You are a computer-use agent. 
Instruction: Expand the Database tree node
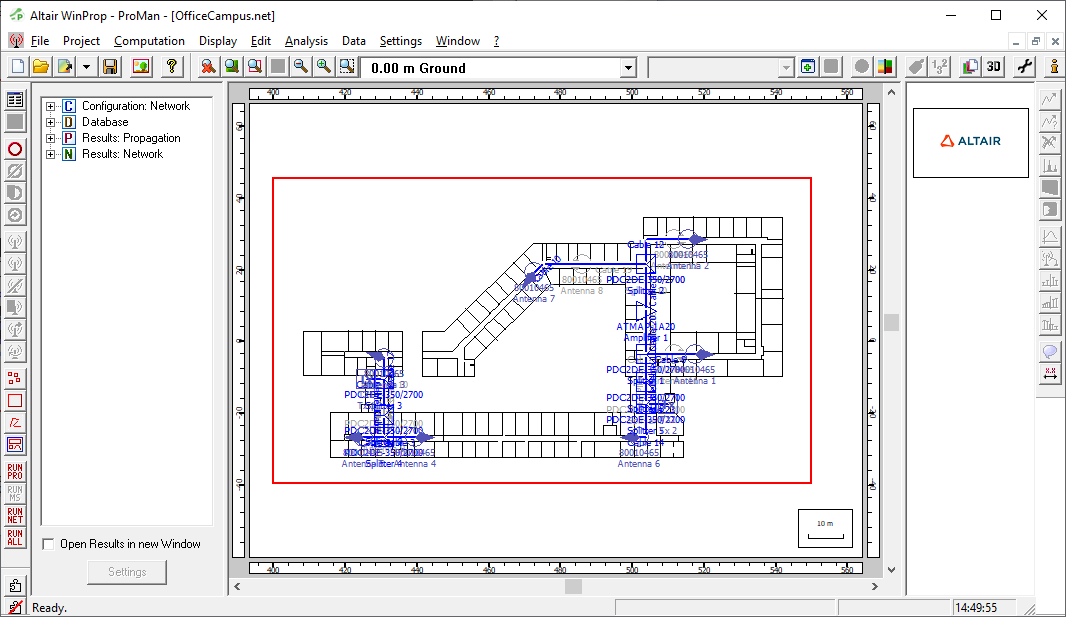pos(50,122)
